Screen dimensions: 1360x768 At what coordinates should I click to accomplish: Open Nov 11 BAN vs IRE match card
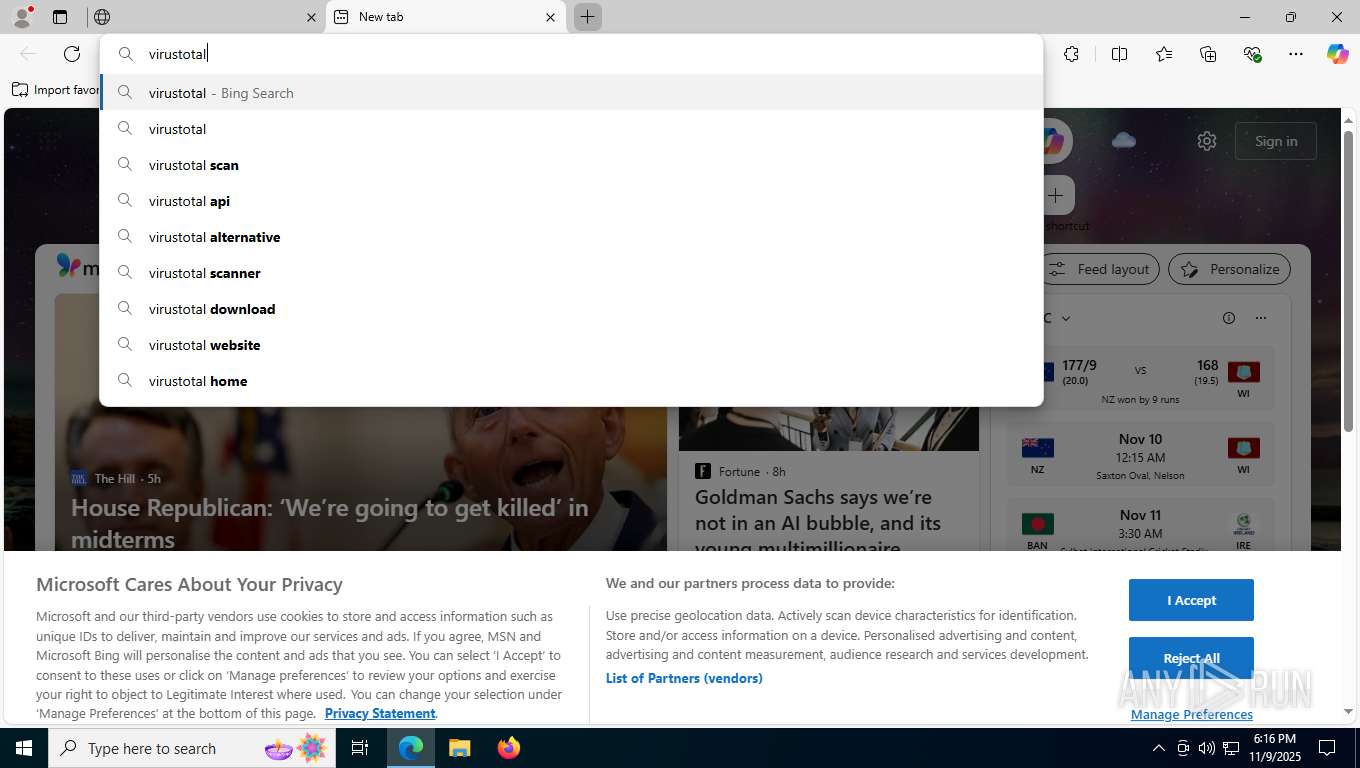(1140, 526)
